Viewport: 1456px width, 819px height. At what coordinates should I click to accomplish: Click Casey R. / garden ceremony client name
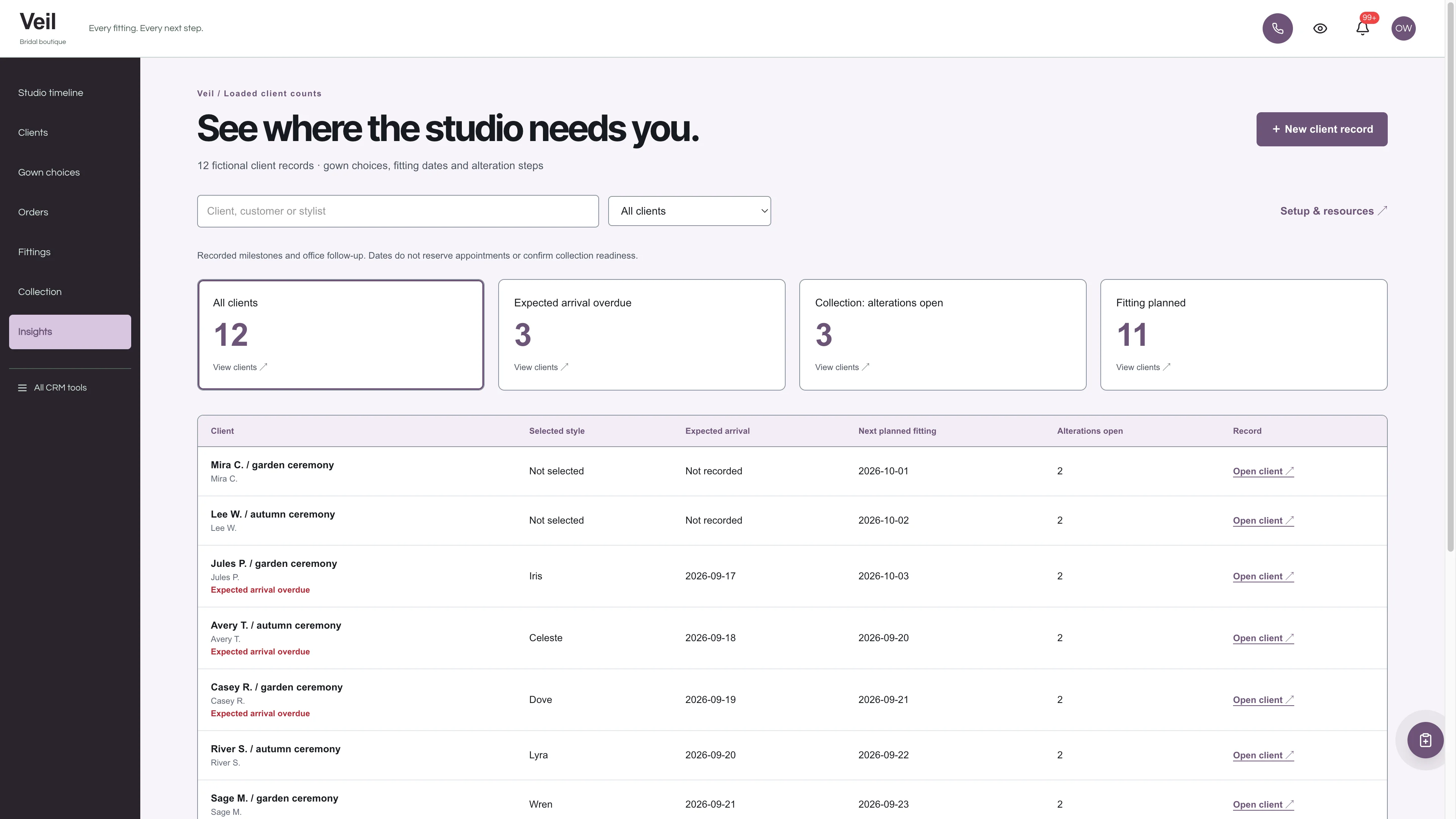276,687
